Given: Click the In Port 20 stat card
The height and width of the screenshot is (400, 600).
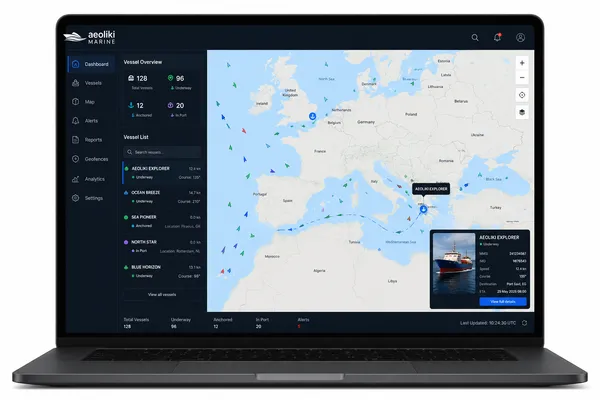Looking at the screenshot, I should pyautogui.click(x=178, y=109).
